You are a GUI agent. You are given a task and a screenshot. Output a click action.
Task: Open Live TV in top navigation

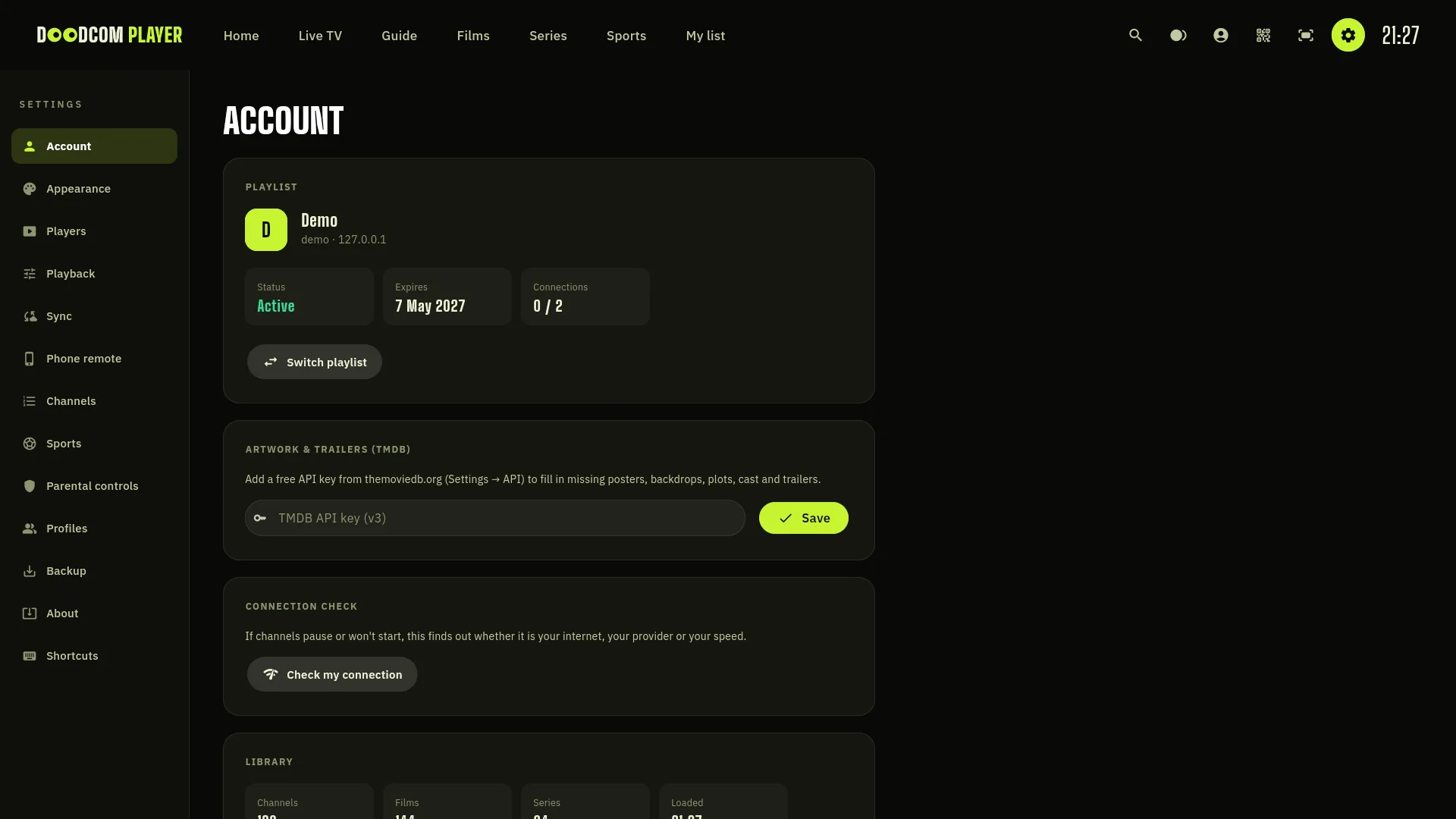[320, 36]
